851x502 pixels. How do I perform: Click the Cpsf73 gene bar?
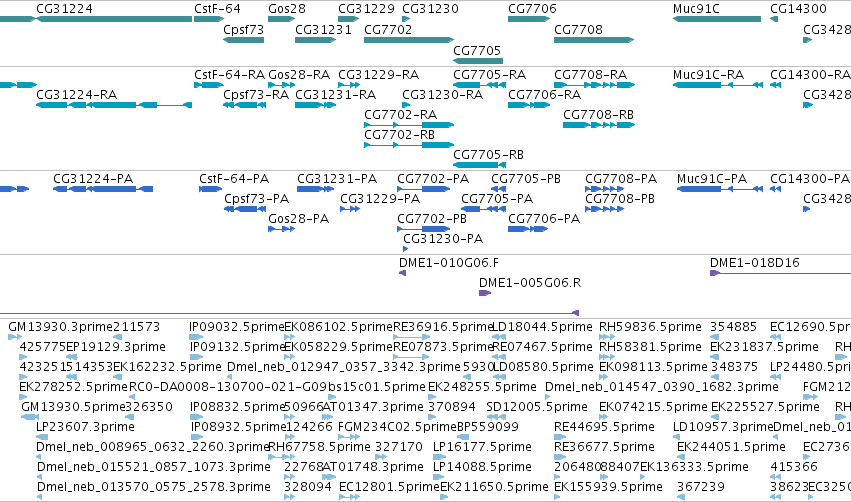click(243, 40)
